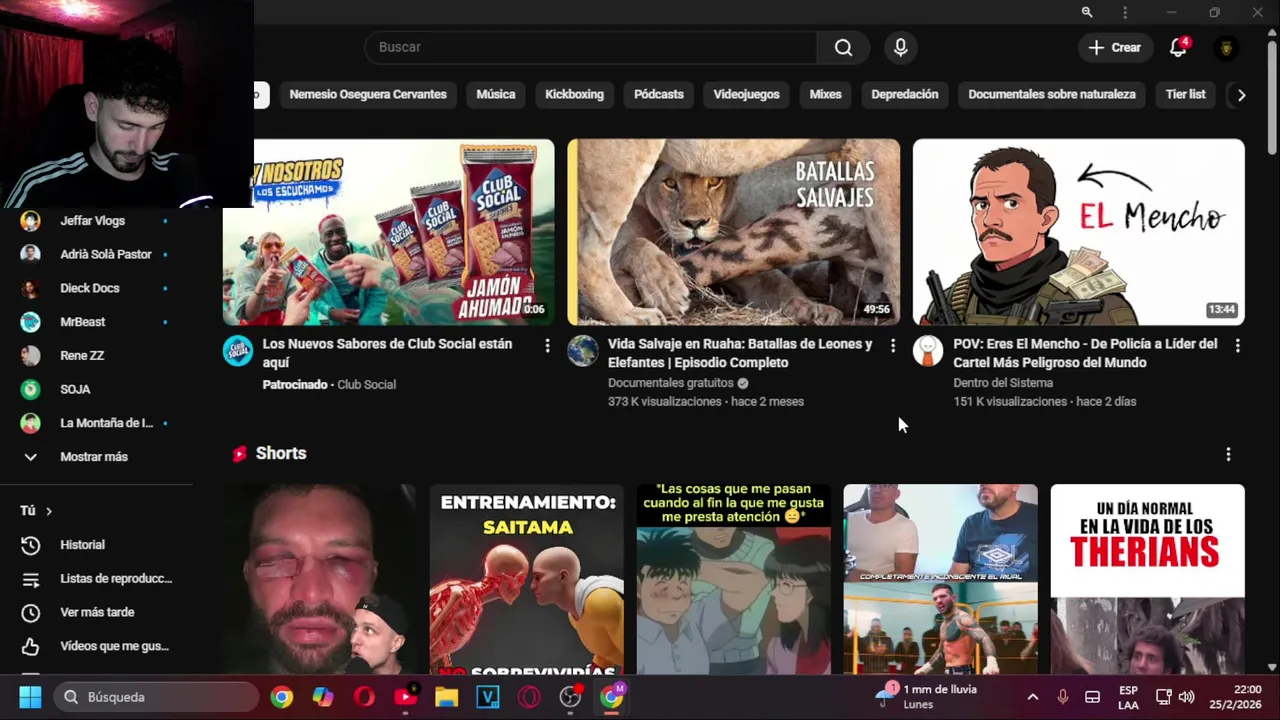Open Batallas Salvajes lion video thumbnail
The image size is (1280, 720).
pos(733,232)
